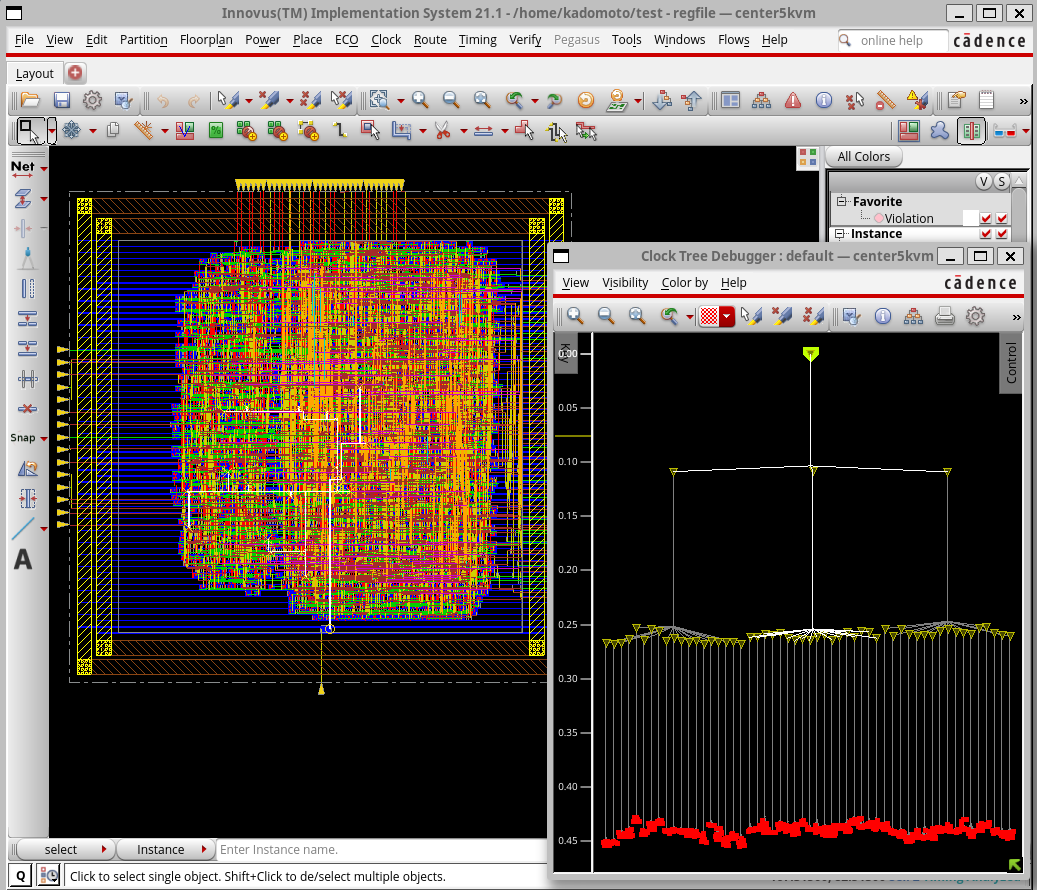
Task: Click Zoom Out magnifier in main toolbar
Action: click(450, 100)
